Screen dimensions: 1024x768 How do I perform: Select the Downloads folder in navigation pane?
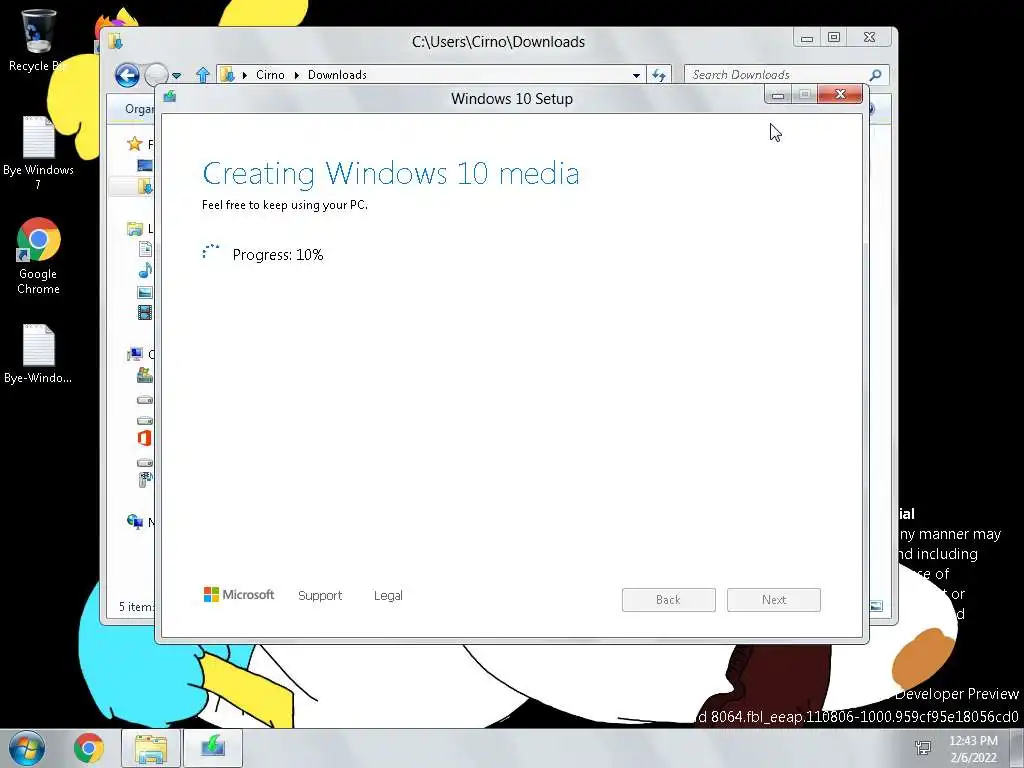[146, 187]
